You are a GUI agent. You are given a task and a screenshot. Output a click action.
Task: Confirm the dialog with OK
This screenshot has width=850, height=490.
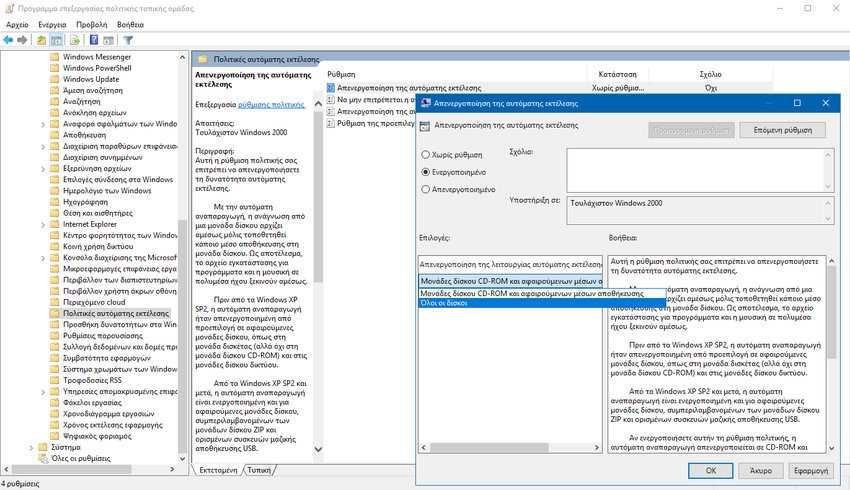tap(711, 470)
